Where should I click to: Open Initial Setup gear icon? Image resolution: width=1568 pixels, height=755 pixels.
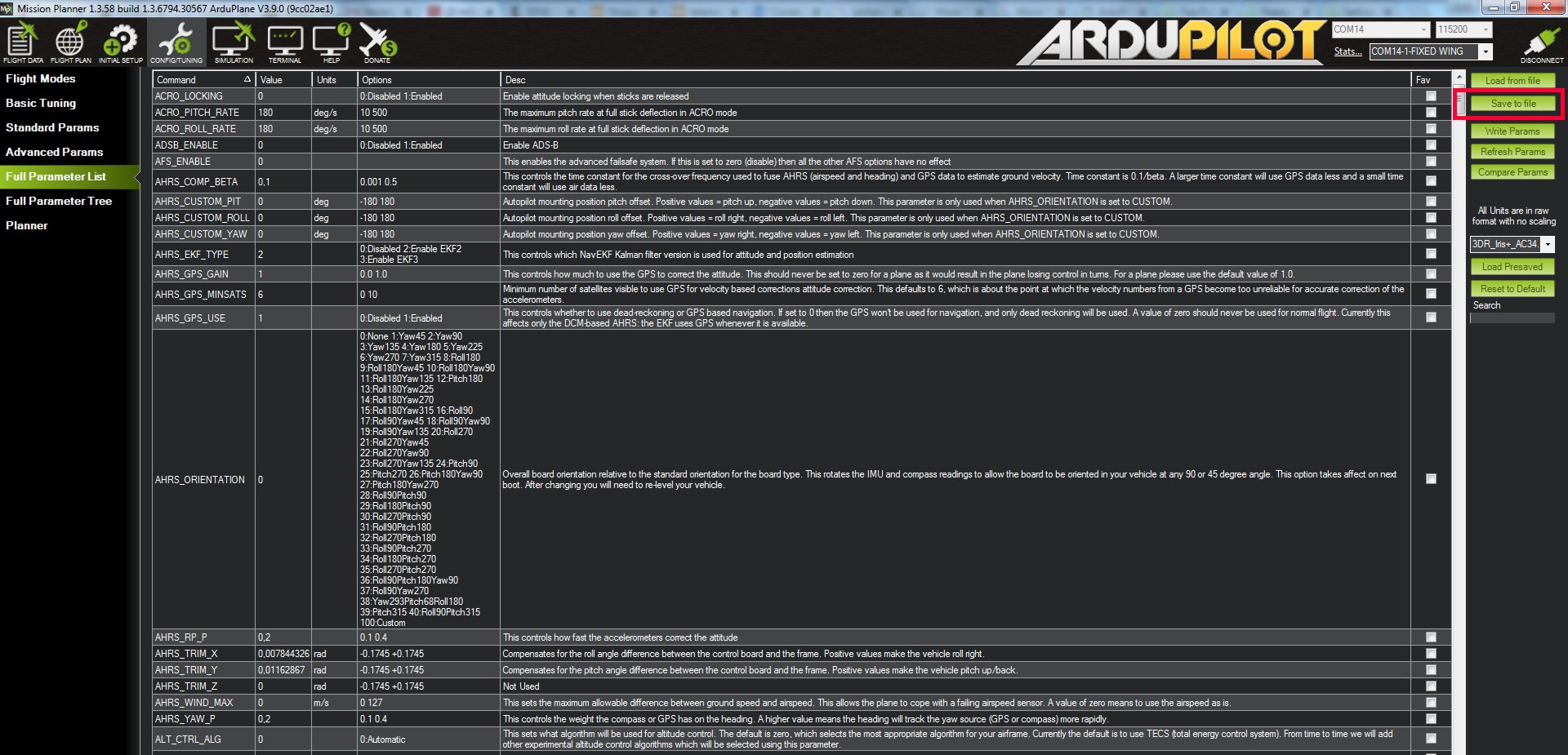120,42
